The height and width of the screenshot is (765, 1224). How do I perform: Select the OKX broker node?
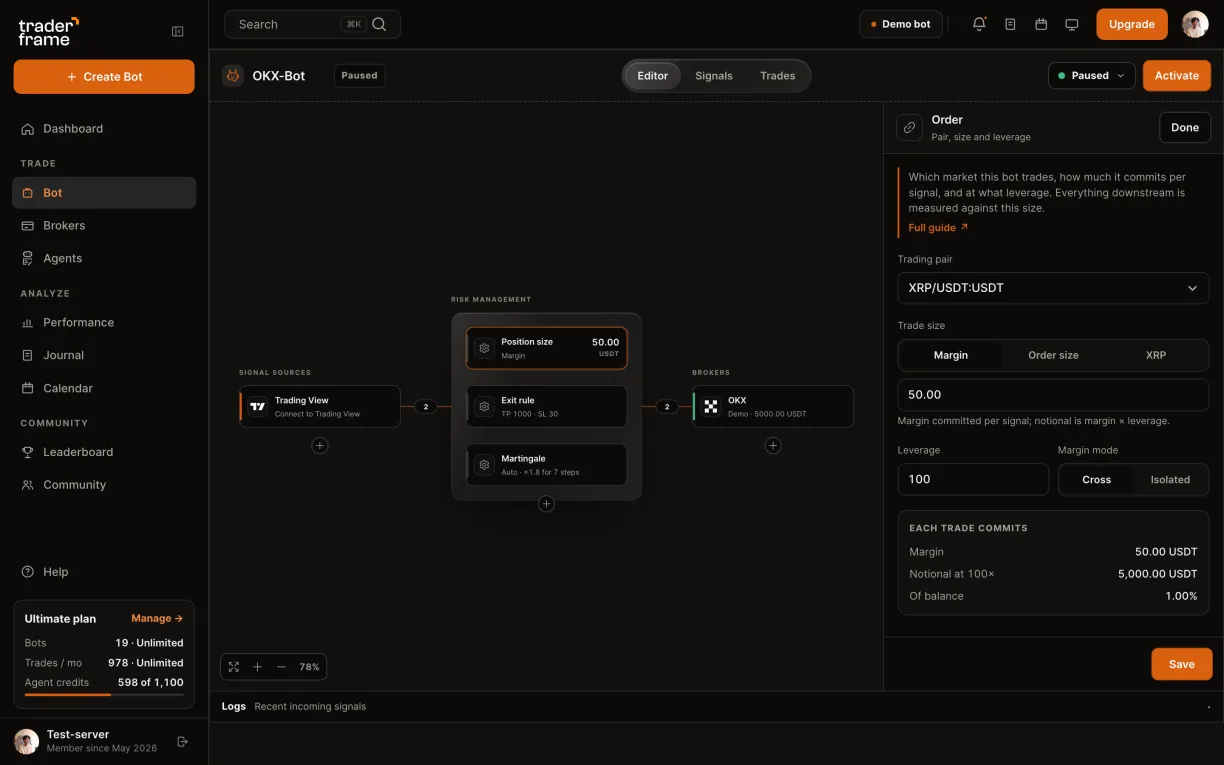click(x=773, y=407)
